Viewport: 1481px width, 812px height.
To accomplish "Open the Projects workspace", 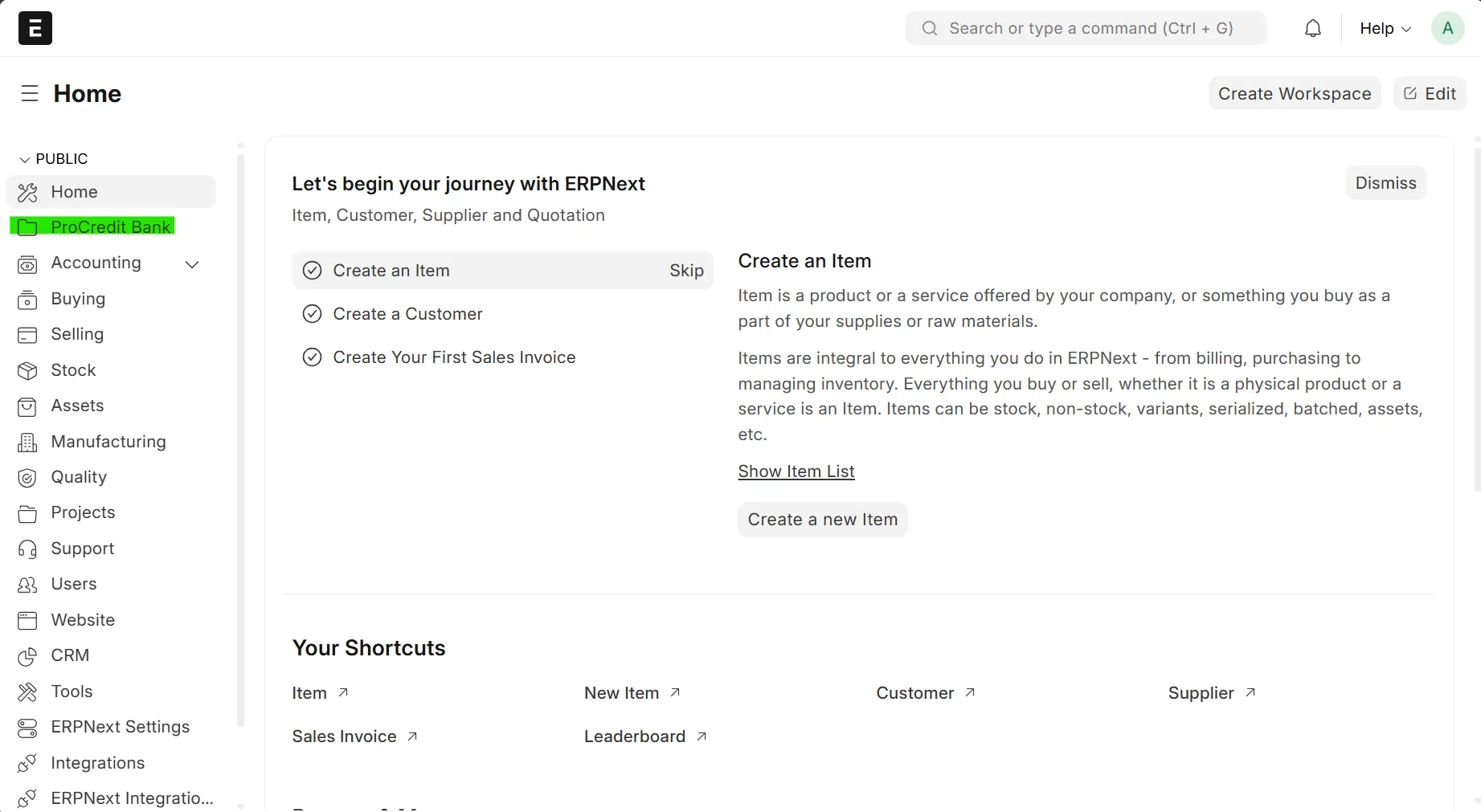I will (111, 512).
